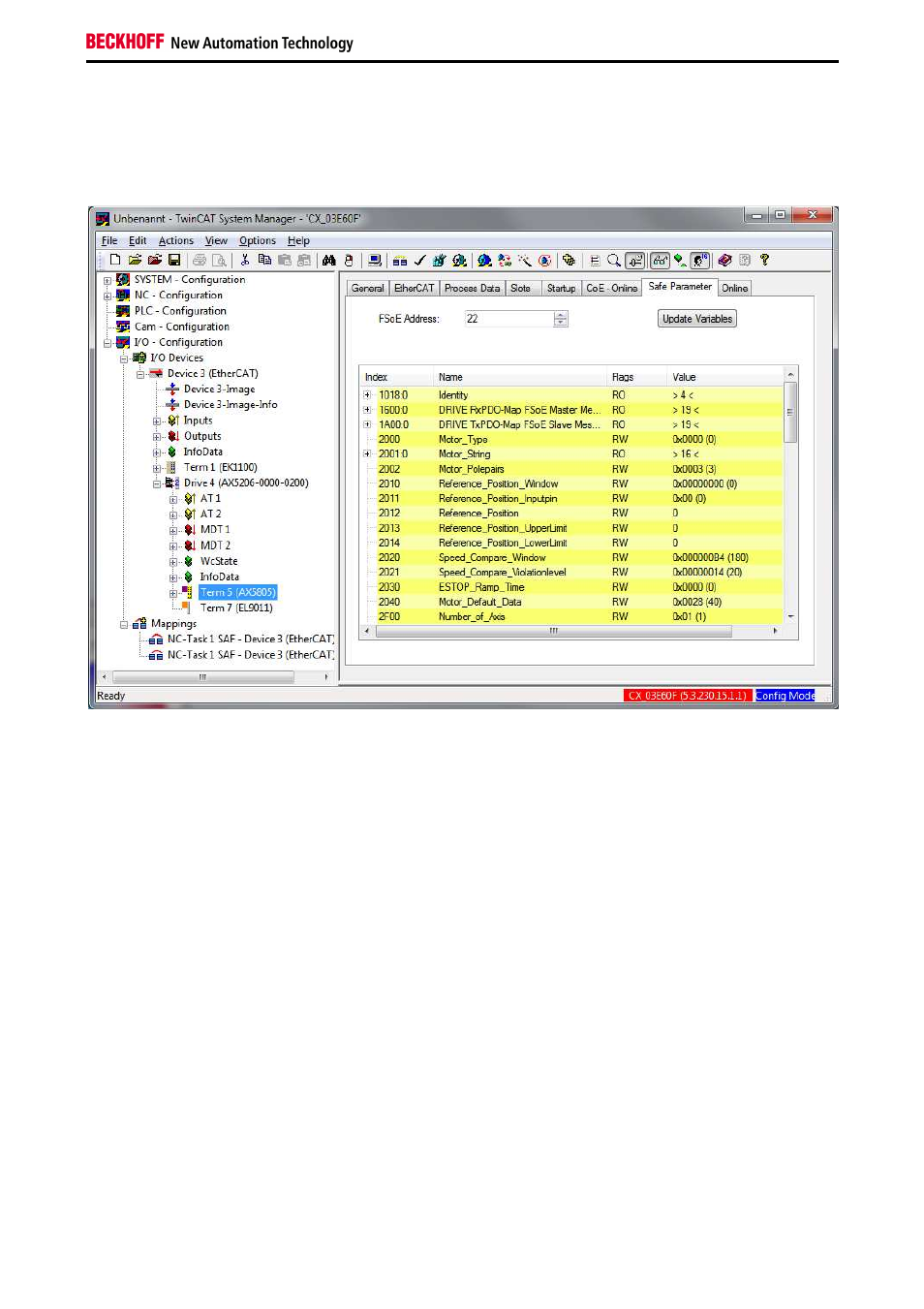Collapse the Drive 4 (AX5206-0000-0200) node

pyautogui.click(x=156, y=483)
